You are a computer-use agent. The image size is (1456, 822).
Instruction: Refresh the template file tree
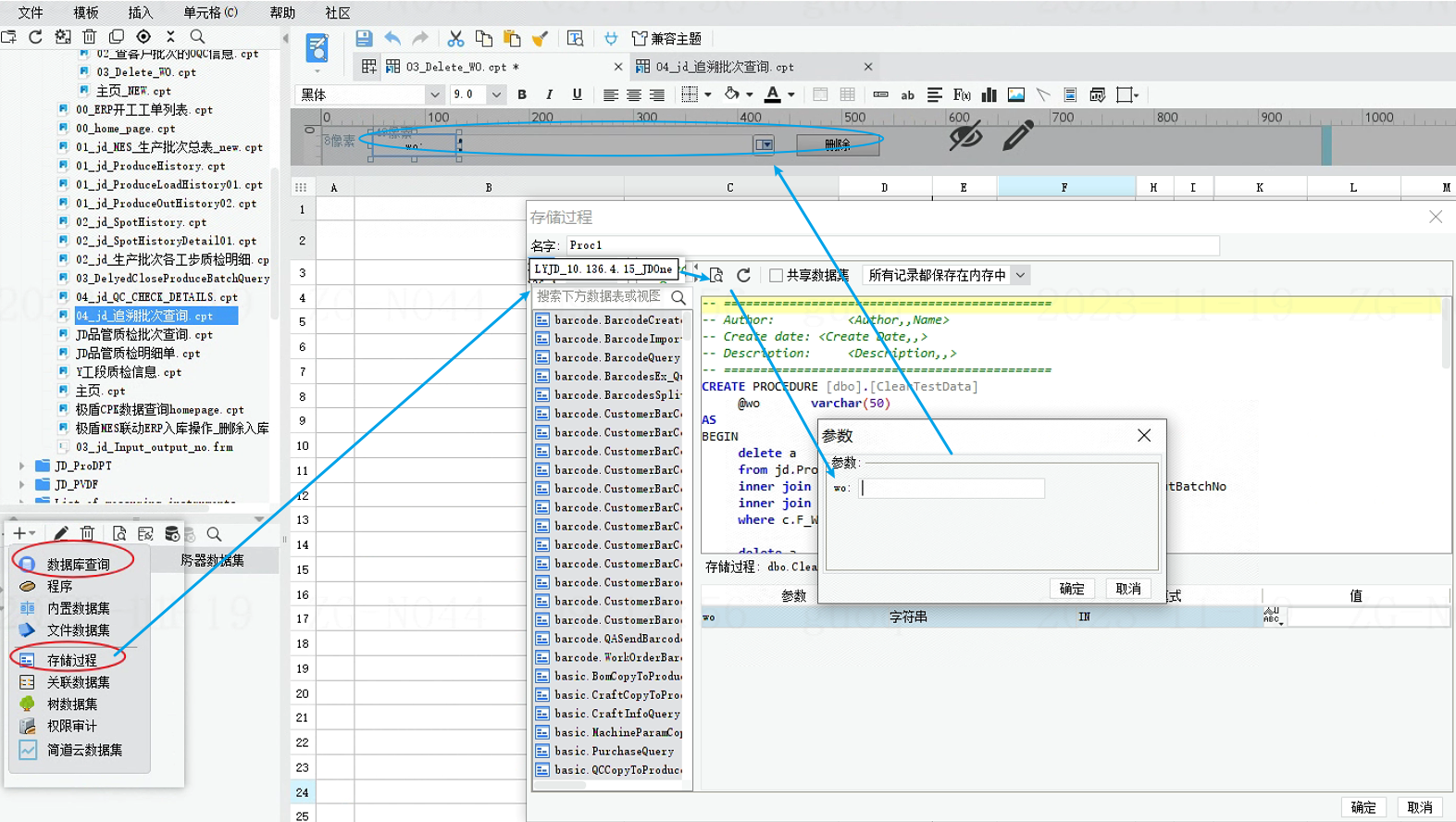click(36, 36)
